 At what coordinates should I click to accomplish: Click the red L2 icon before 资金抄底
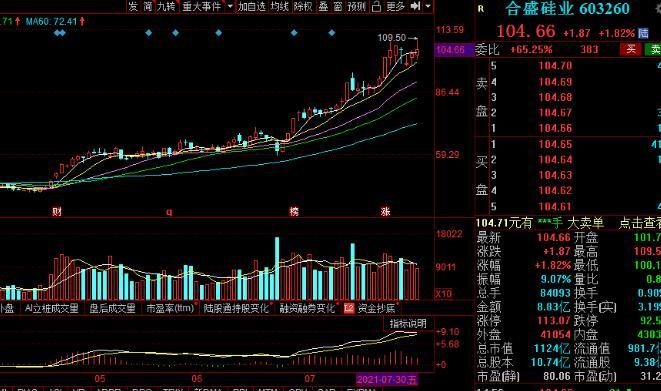click(x=349, y=308)
